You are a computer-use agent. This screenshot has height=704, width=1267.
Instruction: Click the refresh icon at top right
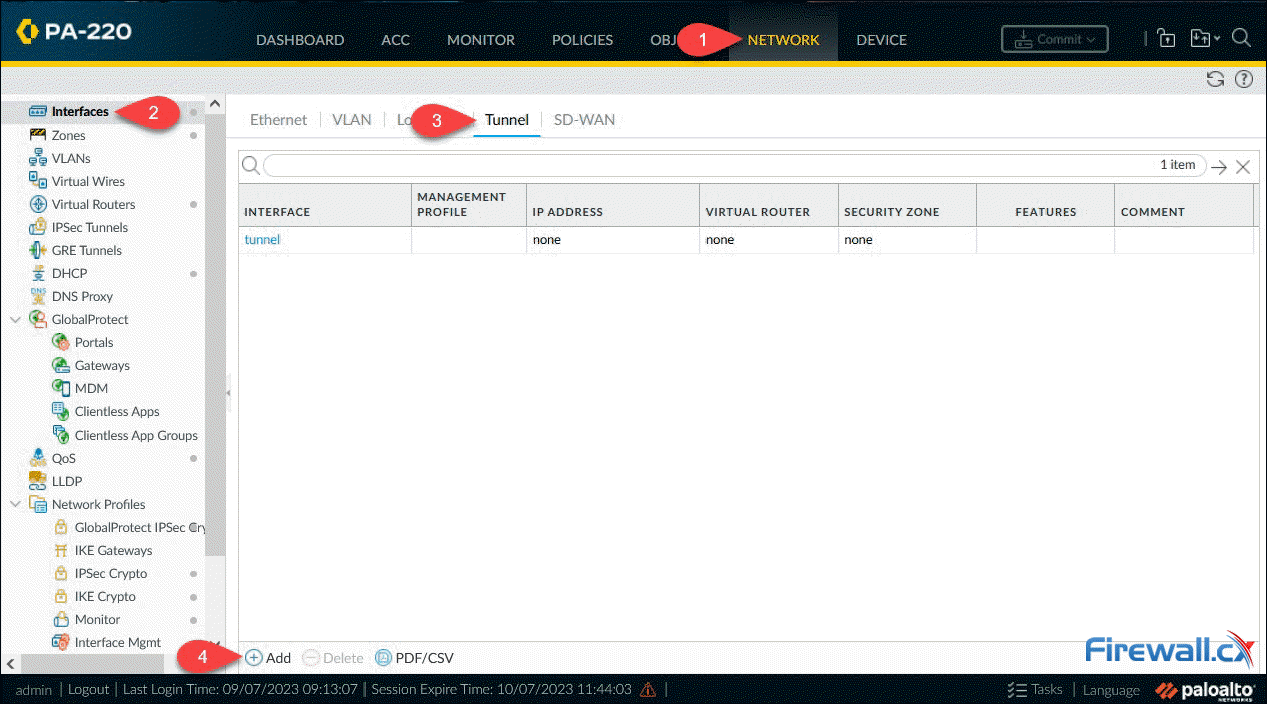(x=1215, y=79)
